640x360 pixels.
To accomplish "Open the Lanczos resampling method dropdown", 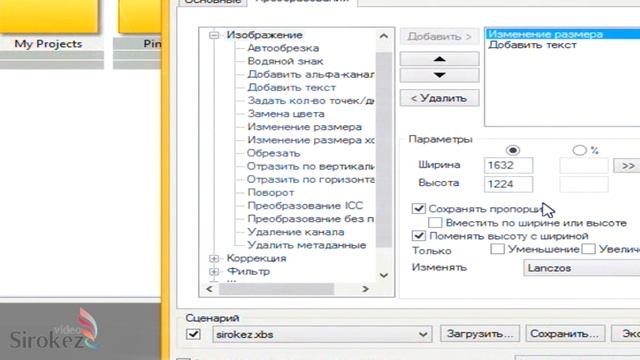I will [581, 268].
